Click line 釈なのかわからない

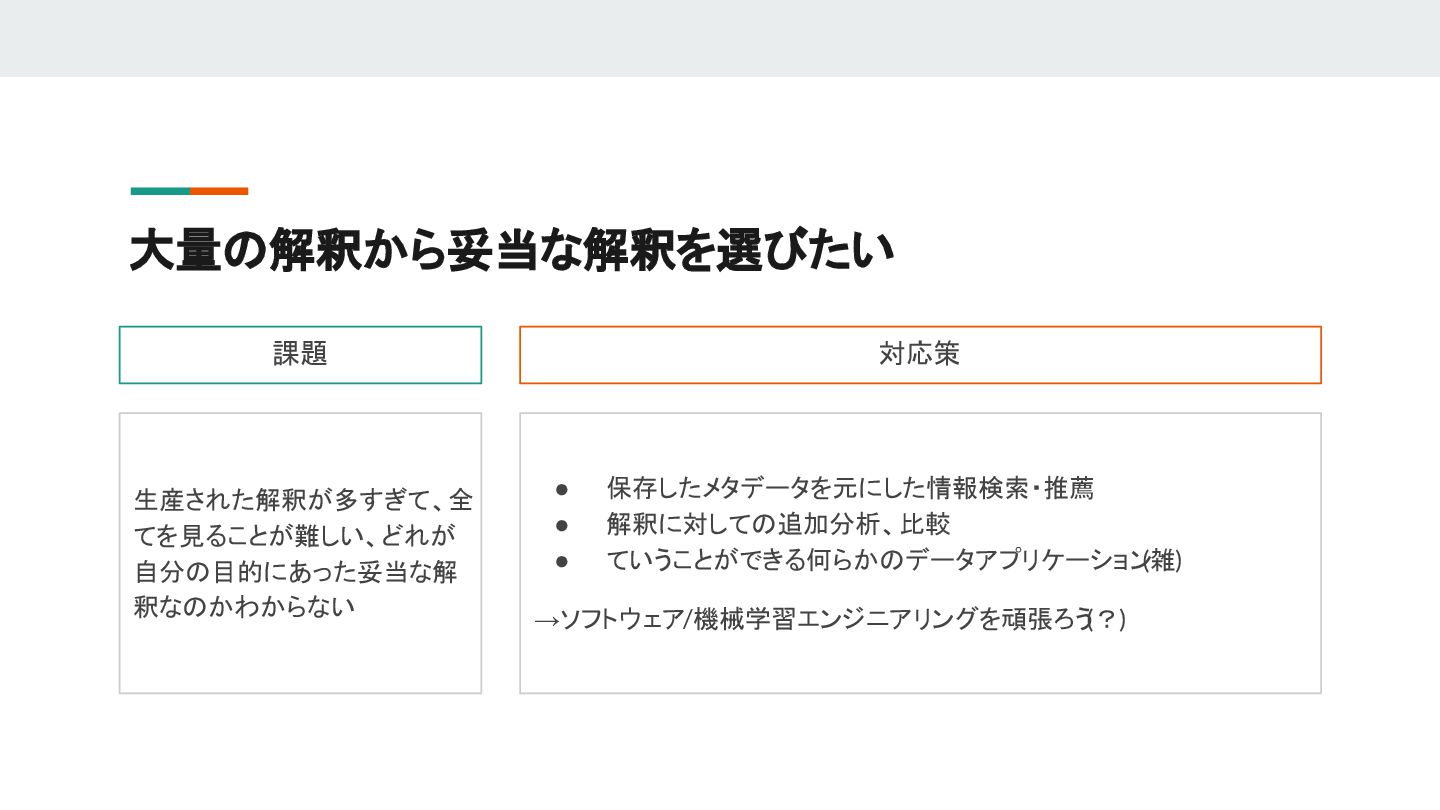[245, 607]
